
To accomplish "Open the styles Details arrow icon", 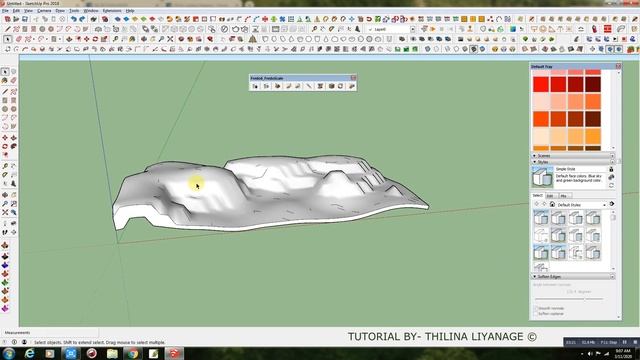I will [x=612, y=204].
